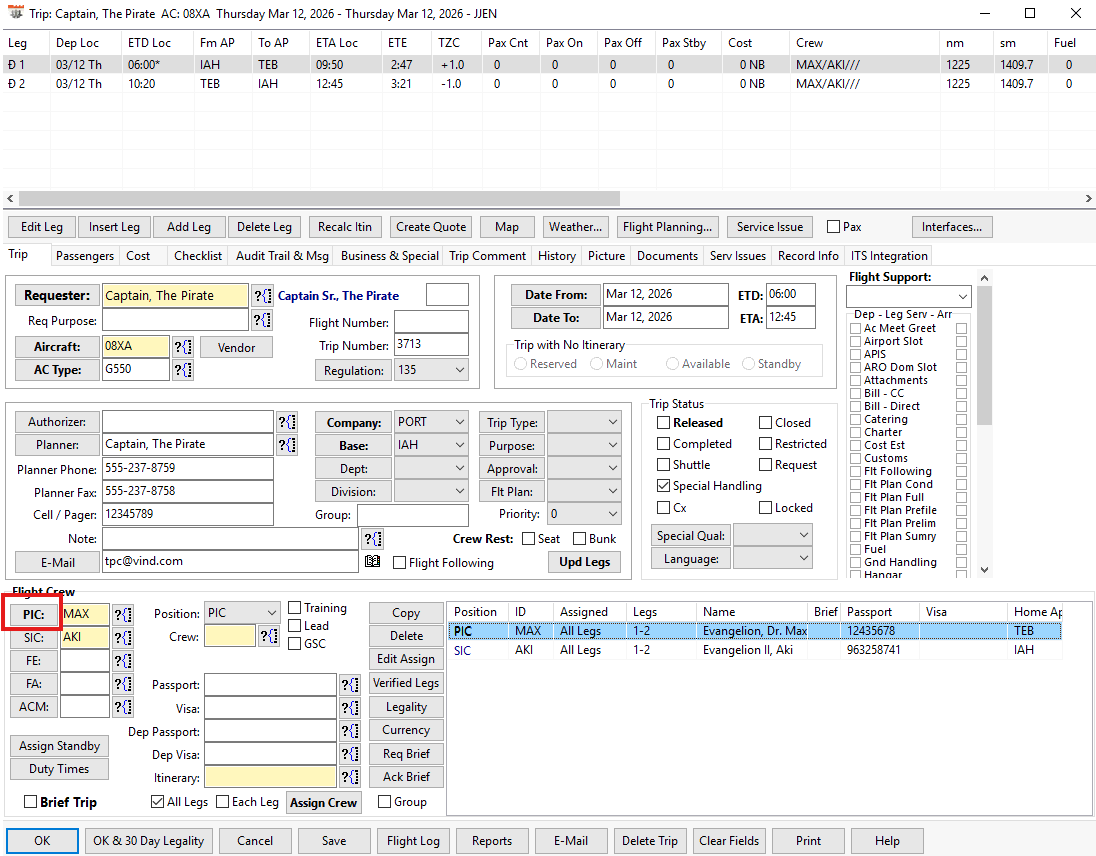Open lookup icon beside AC Type field
The image size is (1096, 856).
(x=183, y=370)
